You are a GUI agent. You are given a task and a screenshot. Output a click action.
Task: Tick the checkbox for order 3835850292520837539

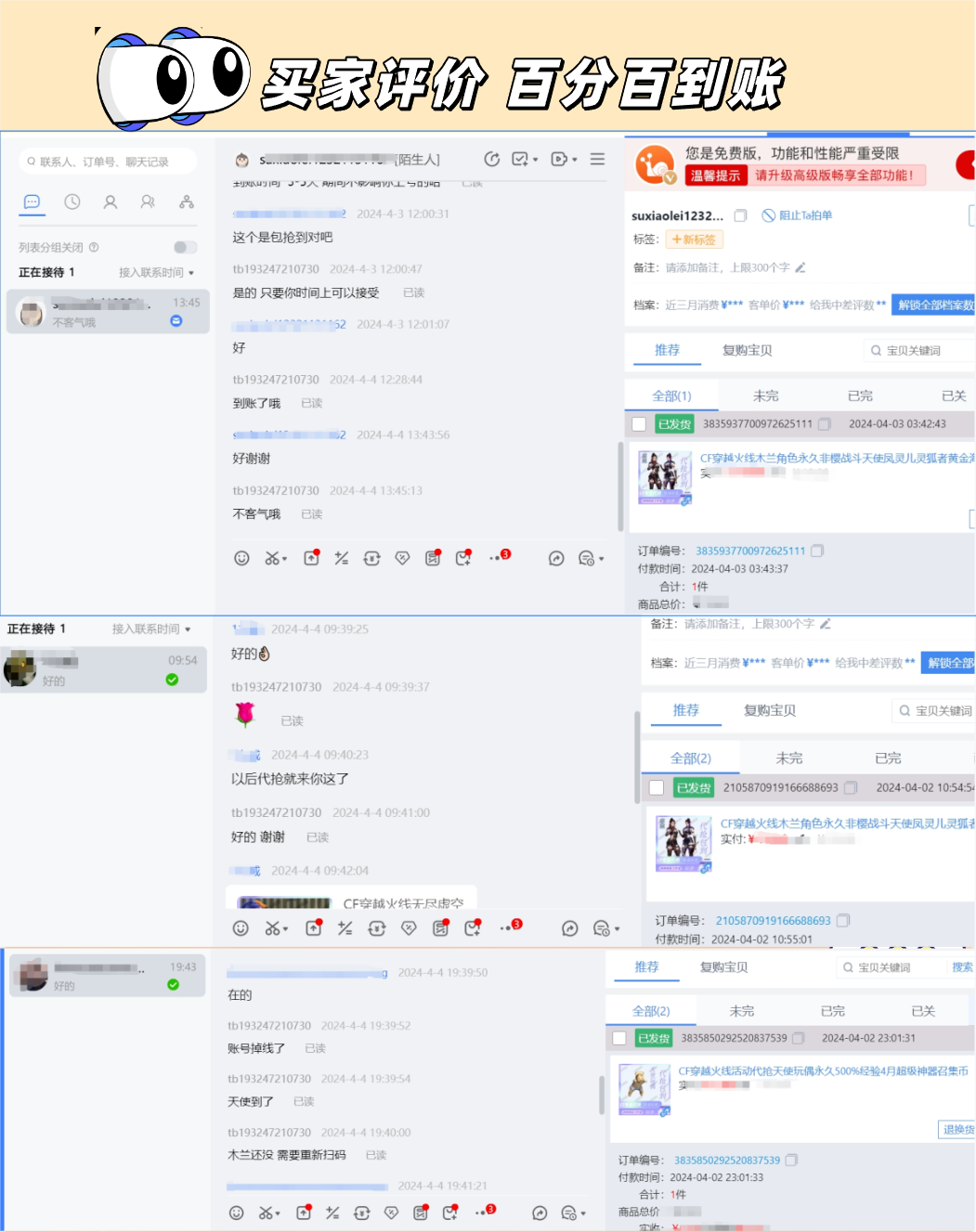coord(618,1038)
